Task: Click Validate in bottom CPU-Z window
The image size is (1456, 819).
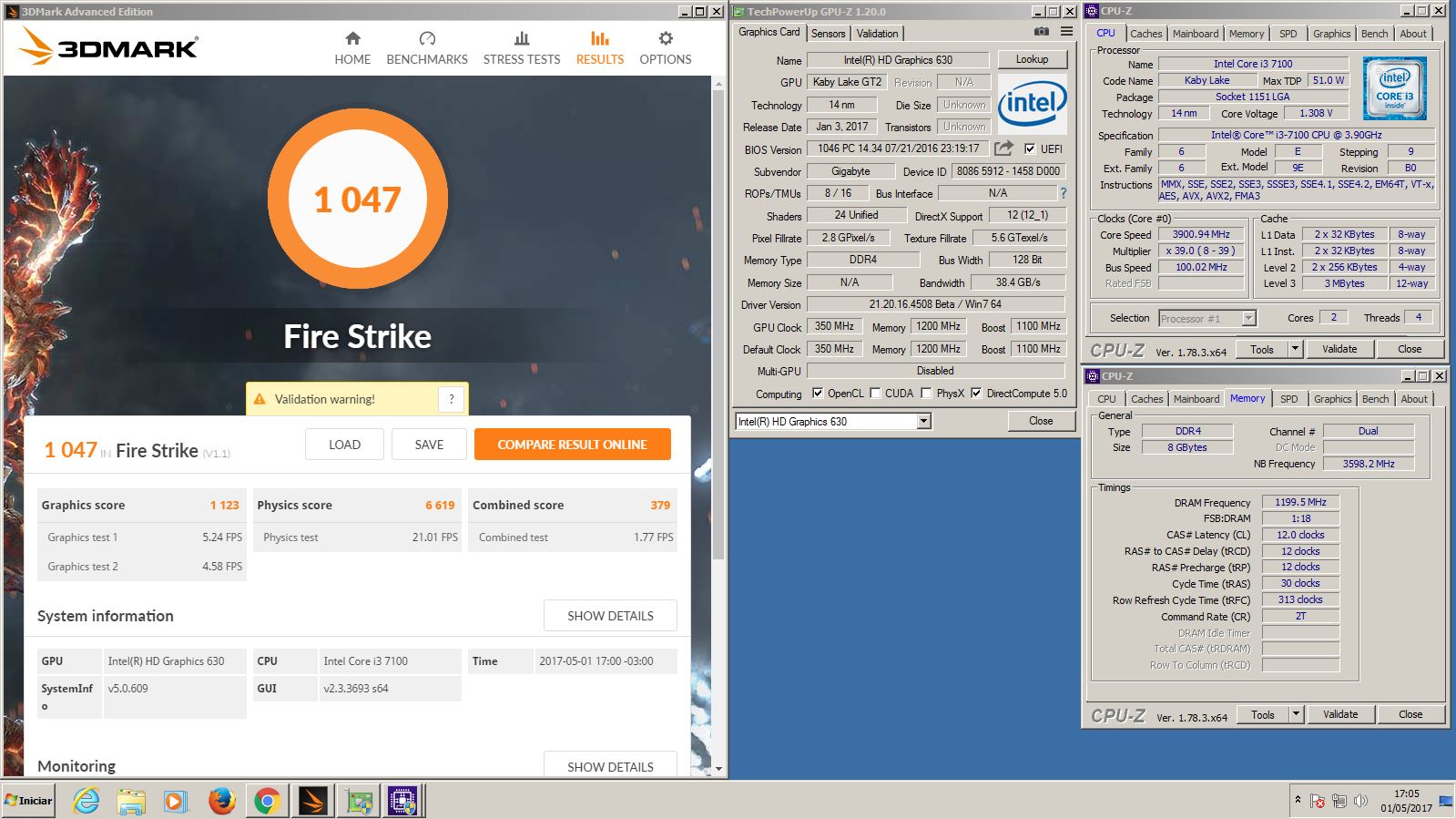Action: 1340,714
